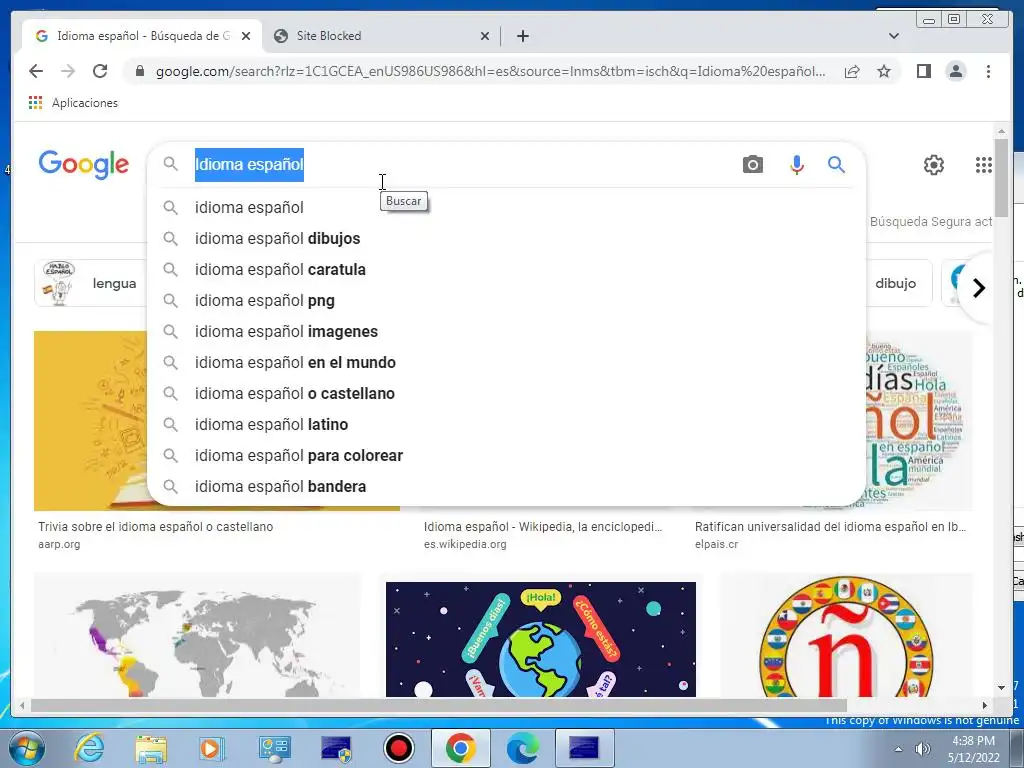Image resolution: width=1024 pixels, height=768 pixels.
Task: Select first plain suggestion idioma español
Action: click(506, 208)
